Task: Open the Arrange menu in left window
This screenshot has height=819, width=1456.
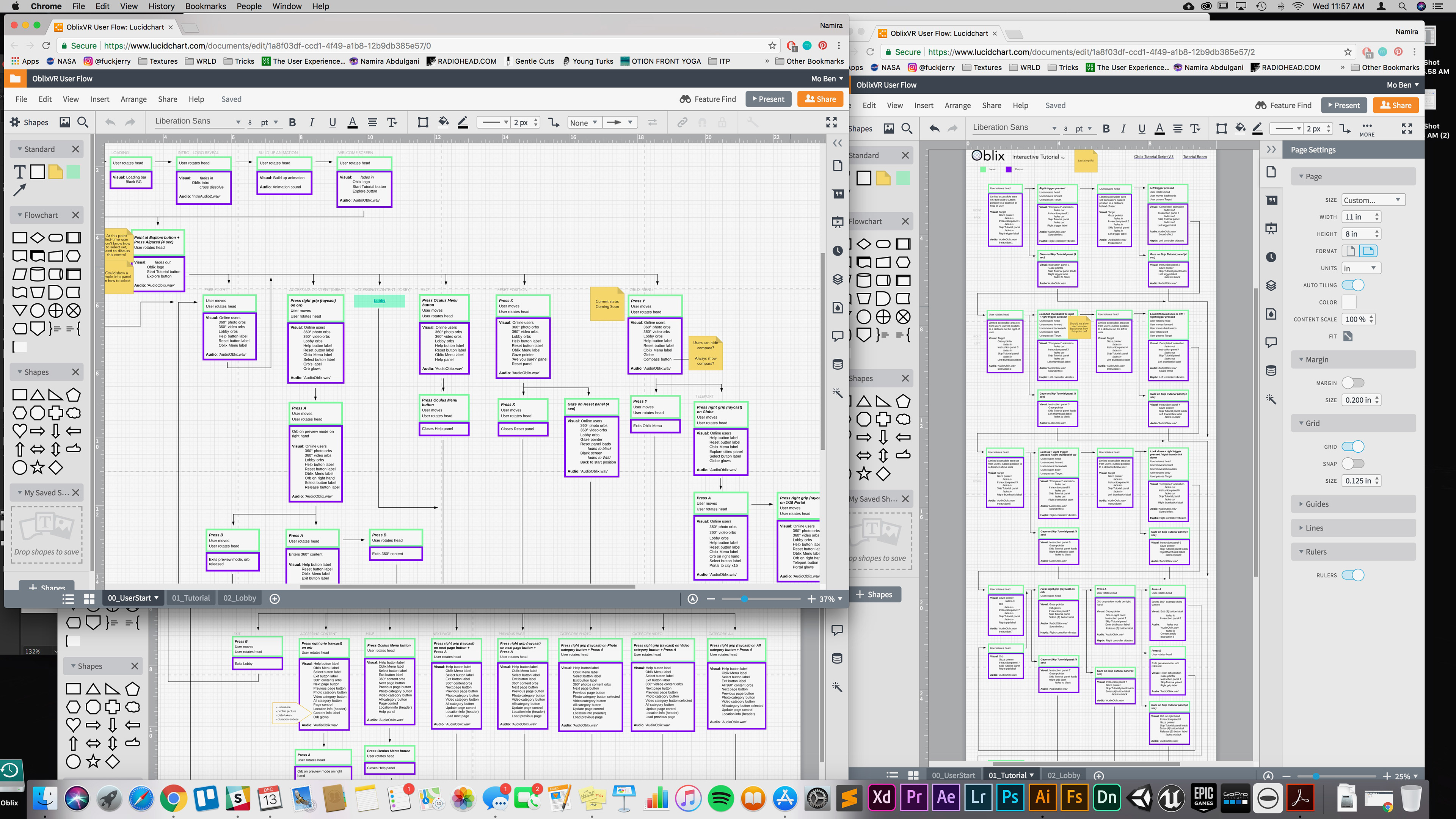Action: (133, 99)
